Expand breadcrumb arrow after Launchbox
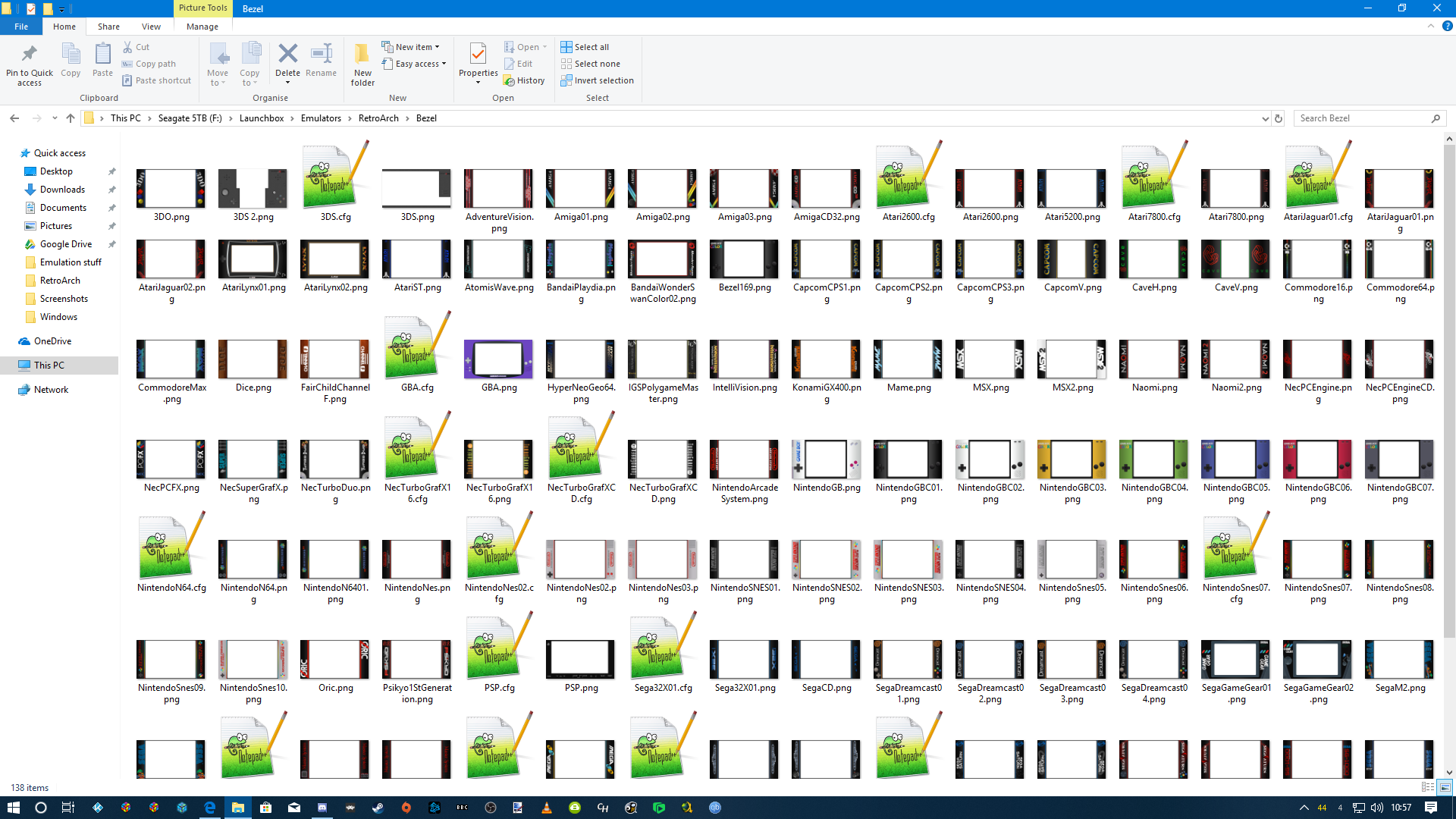The image size is (1456, 819). 293,118
